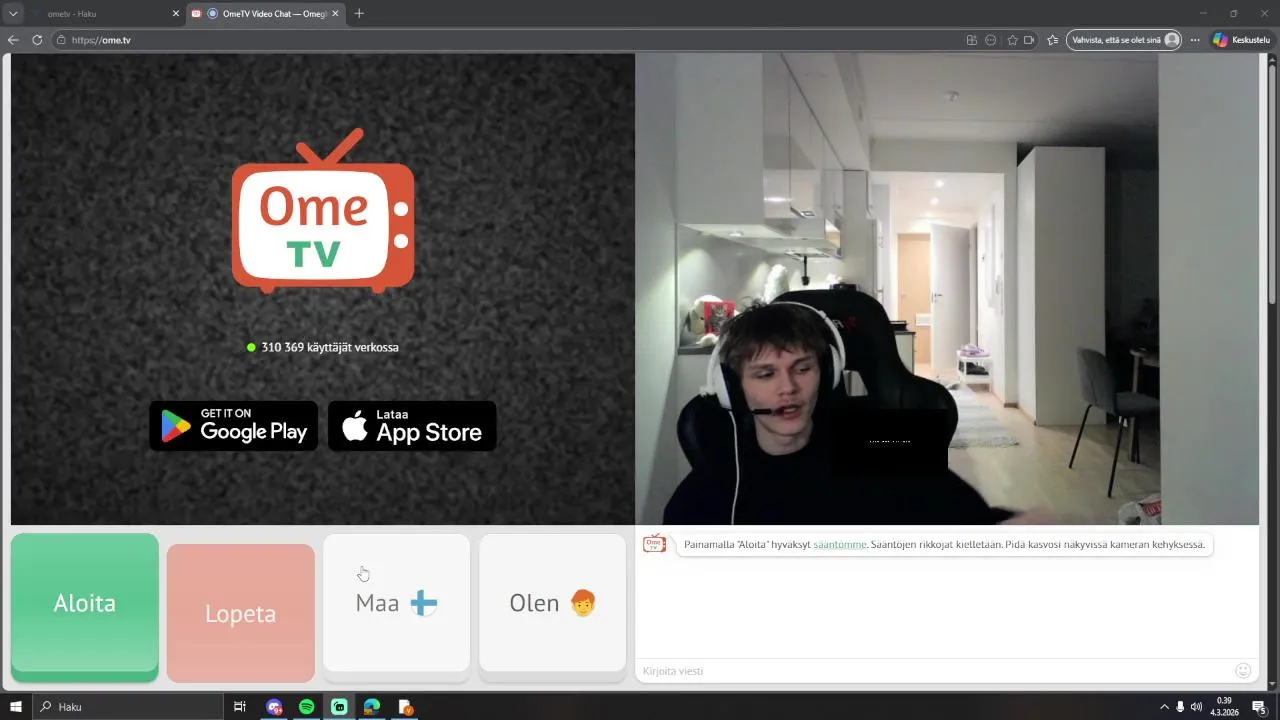Open the notification center icon

[x=1259, y=707]
